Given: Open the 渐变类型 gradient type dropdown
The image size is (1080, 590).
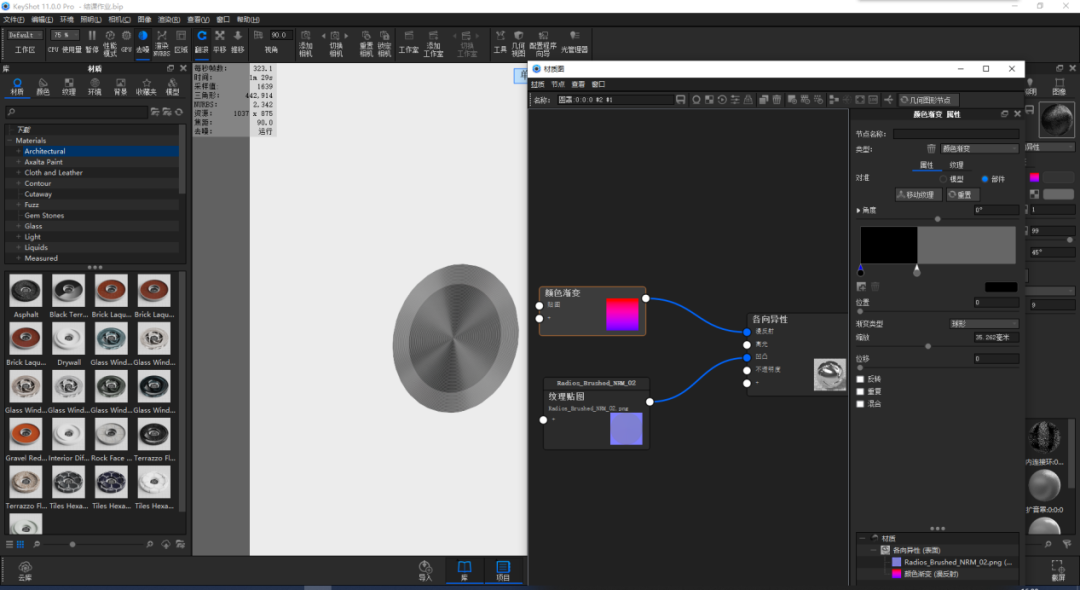Looking at the screenshot, I should 984,324.
